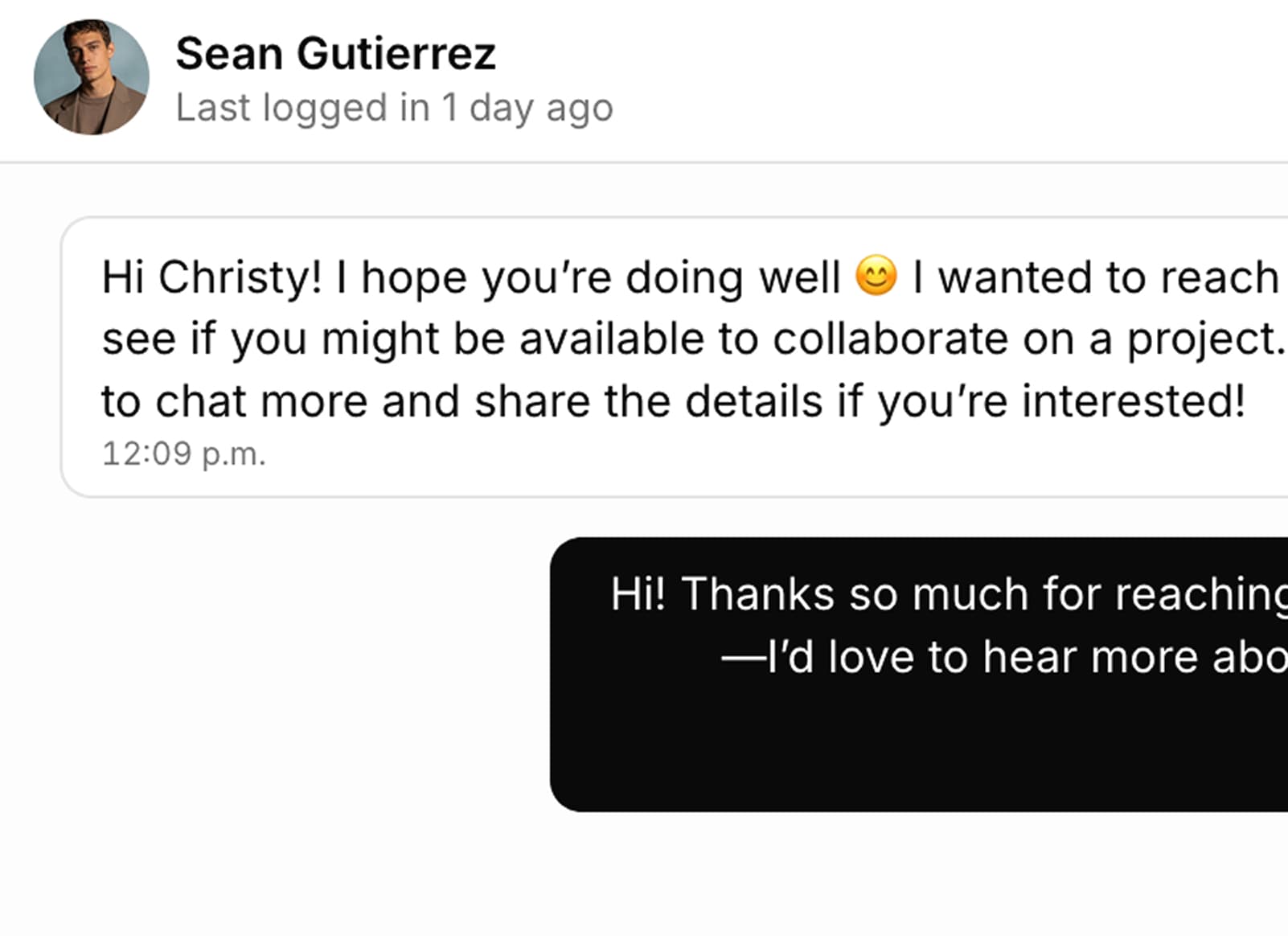Viewport: 1288px width, 936px height.
Task: Click the word "share" in Sean's message
Action: (x=531, y=401)
